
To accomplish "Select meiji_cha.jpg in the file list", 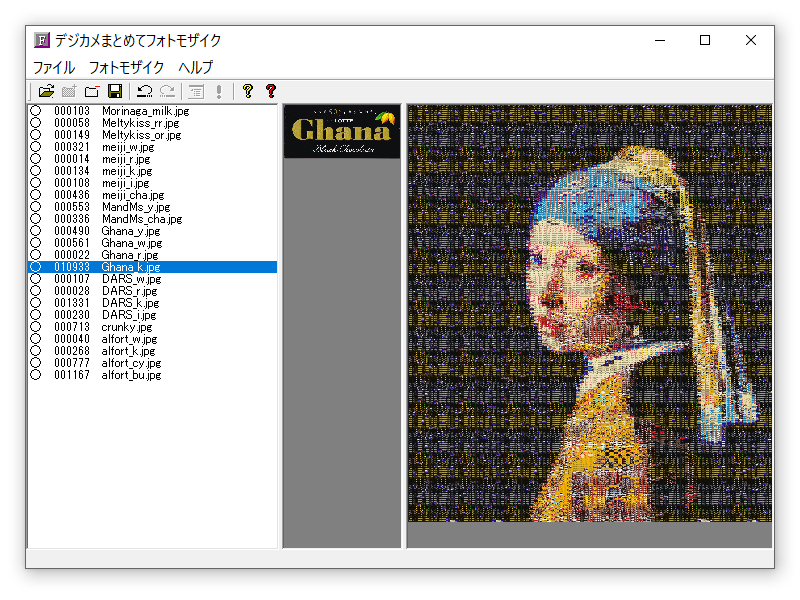I will [133, 195].
